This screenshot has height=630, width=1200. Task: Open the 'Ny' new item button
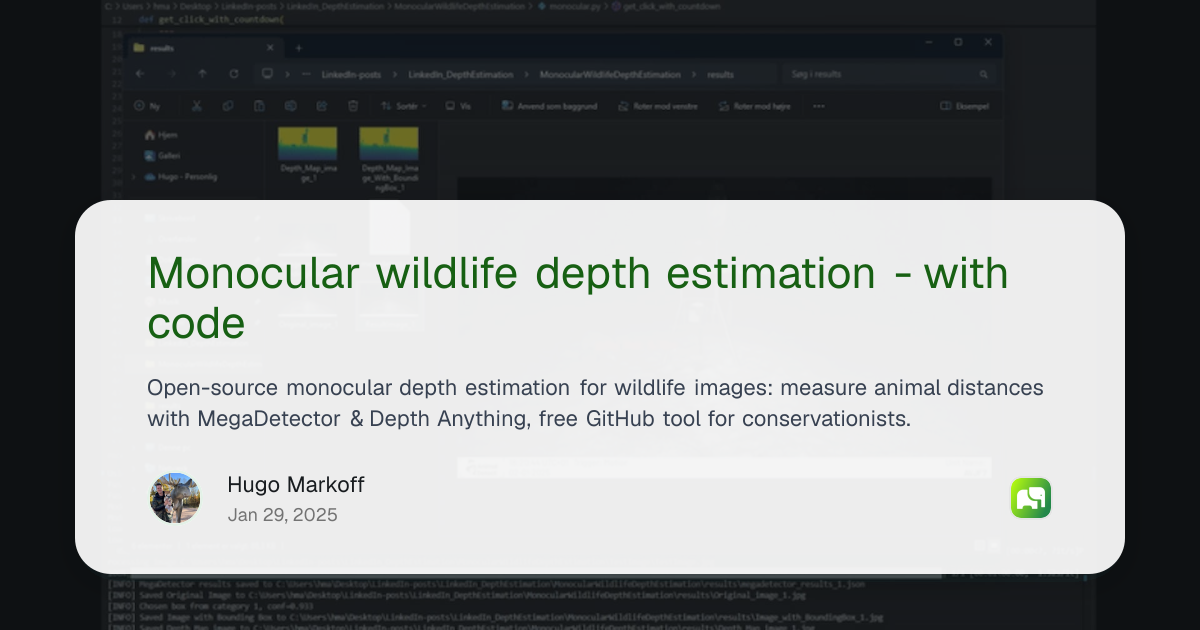tap(147, 106)
